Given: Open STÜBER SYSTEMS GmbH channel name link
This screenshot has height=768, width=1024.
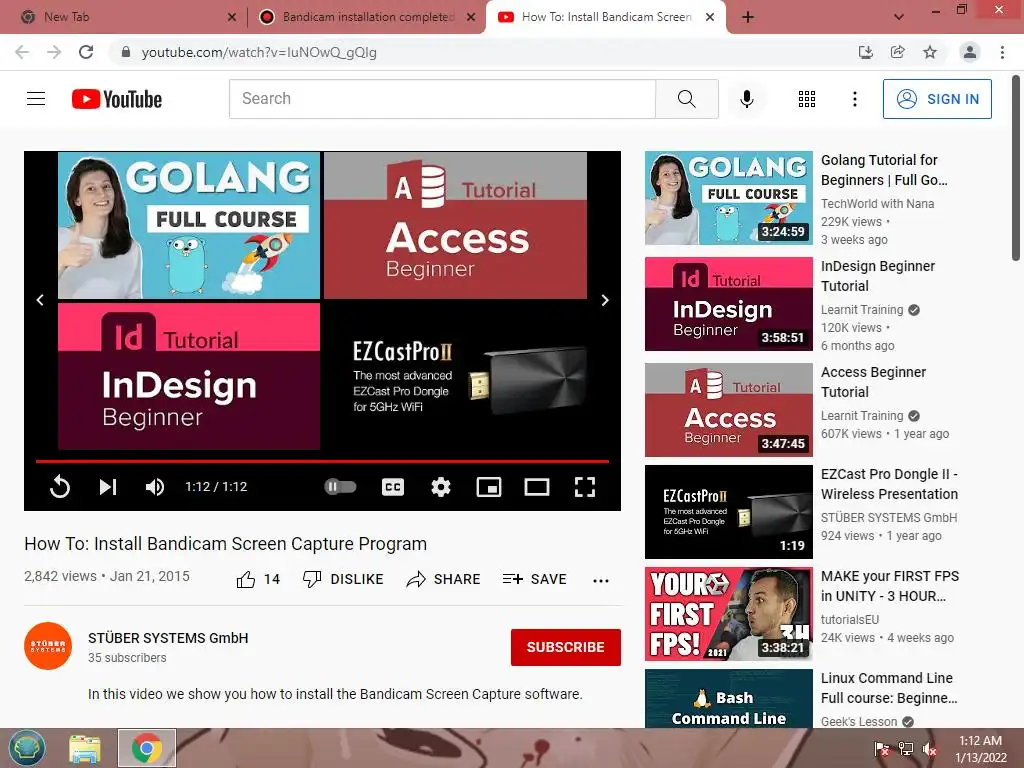Looking at the screenshot, I should click(168, 638).
